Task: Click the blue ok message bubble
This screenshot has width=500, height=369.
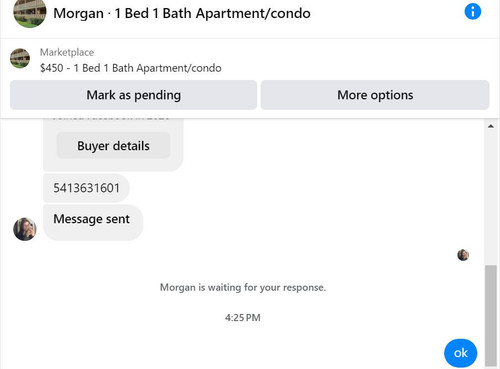Action: coord(461,353)
